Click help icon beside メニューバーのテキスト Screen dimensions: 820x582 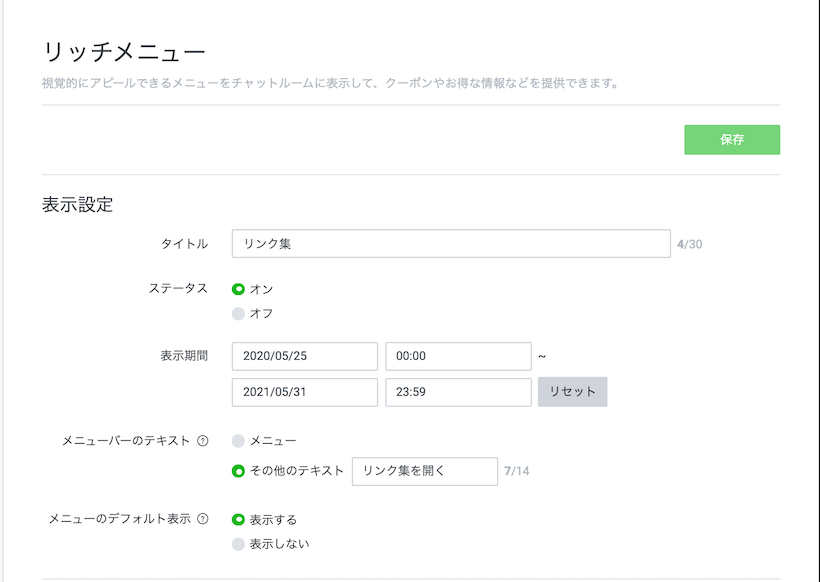(x=203, y=441)
